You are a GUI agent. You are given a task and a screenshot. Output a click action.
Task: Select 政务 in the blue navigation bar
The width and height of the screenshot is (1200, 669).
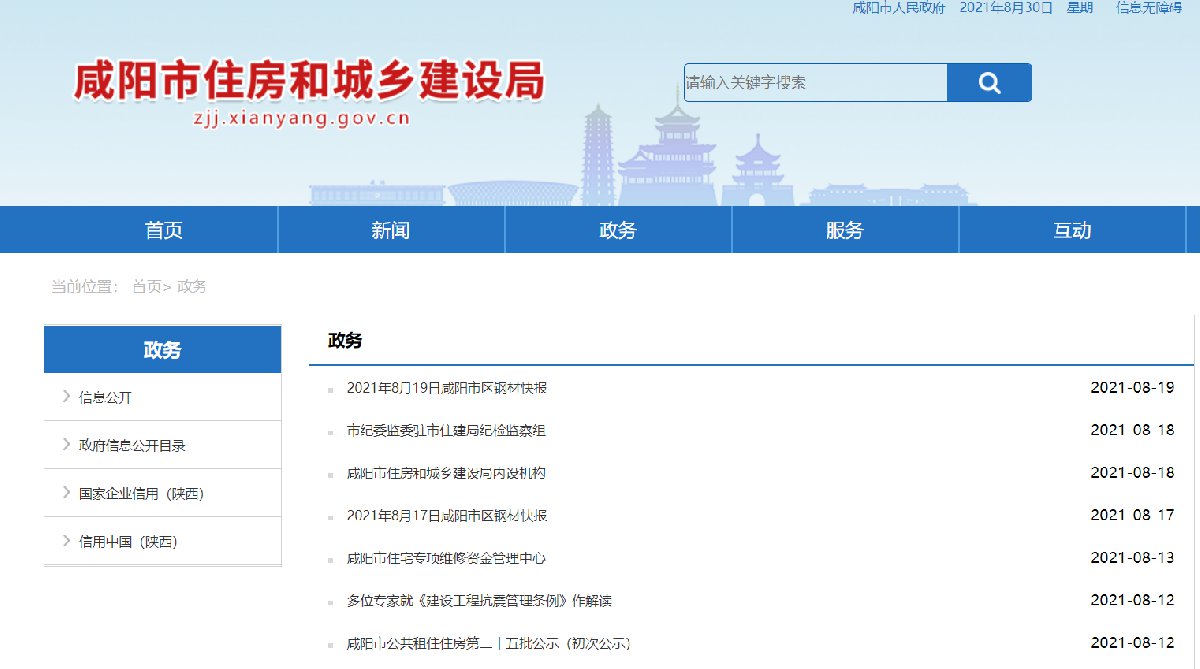click(x=618, y=230)
